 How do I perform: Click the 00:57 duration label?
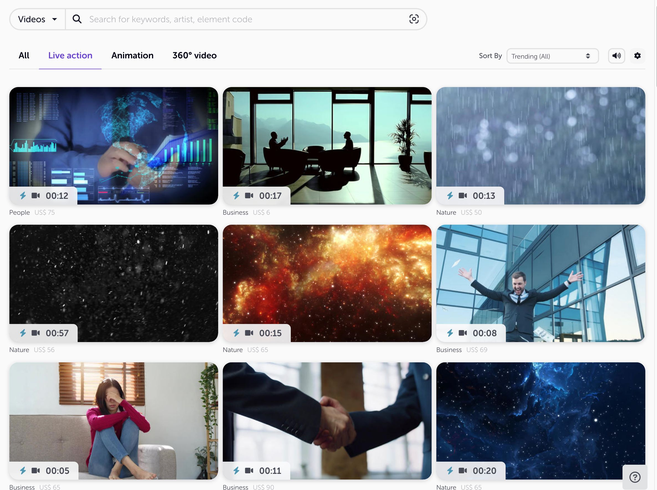pyautogui.click(x=57, y=333)
